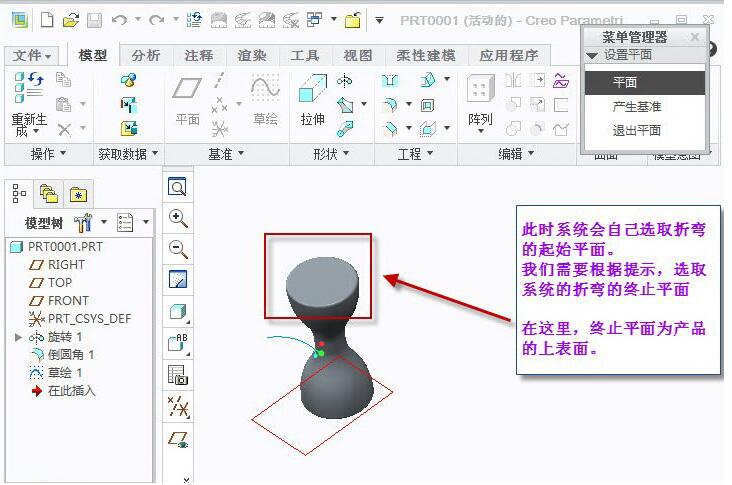Collapse the 设置平面 menu section

tap(592, 56)
